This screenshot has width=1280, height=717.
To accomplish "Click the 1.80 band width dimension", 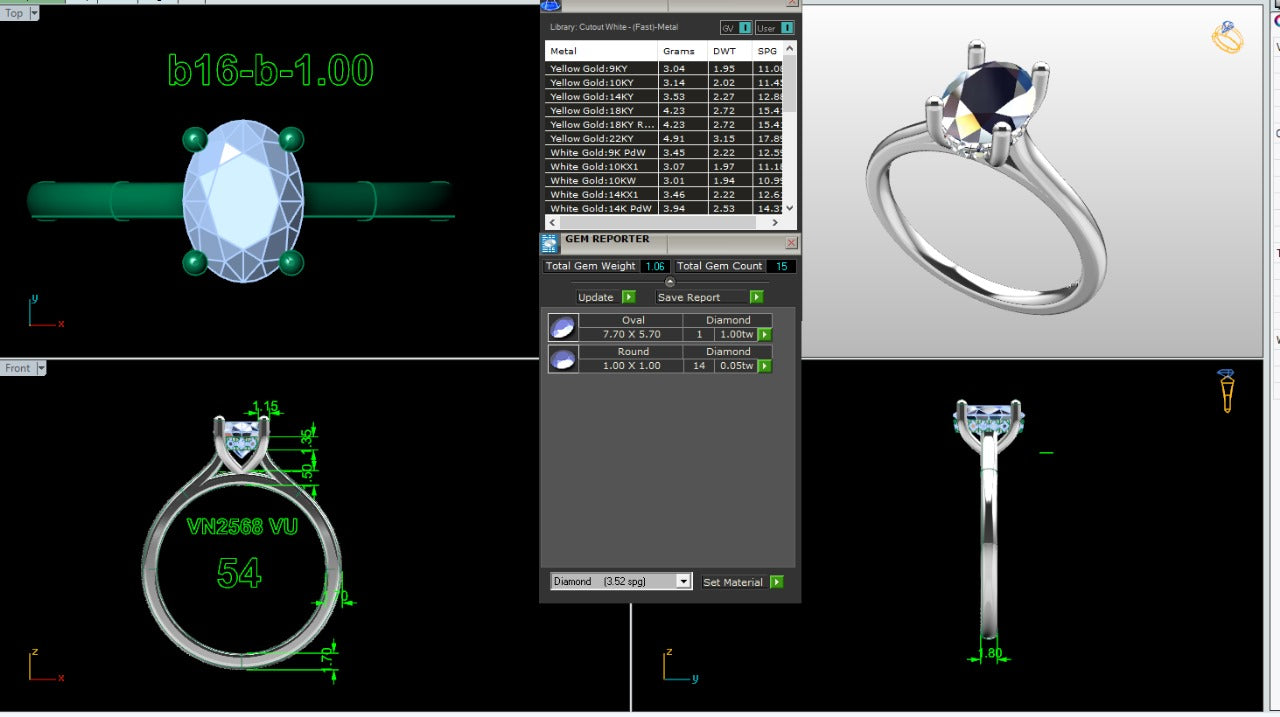I will click(x=990, y=653).
